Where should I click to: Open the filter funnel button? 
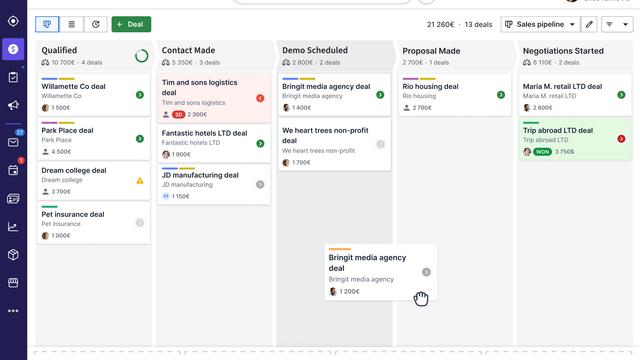pyautogui.click(x=609, y=24)
